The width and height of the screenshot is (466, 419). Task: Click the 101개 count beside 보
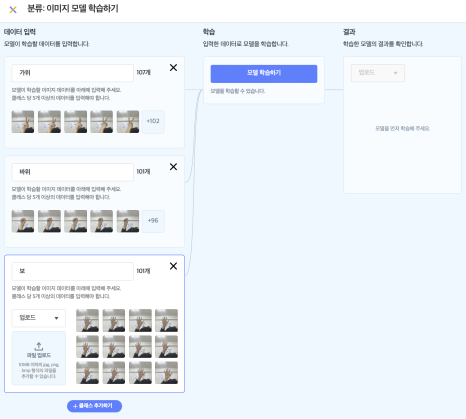[143, 271]
